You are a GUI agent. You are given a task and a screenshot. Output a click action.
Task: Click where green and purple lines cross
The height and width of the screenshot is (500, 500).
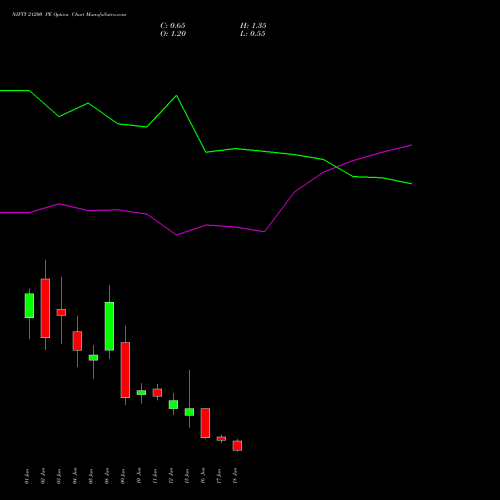[337, 167]
